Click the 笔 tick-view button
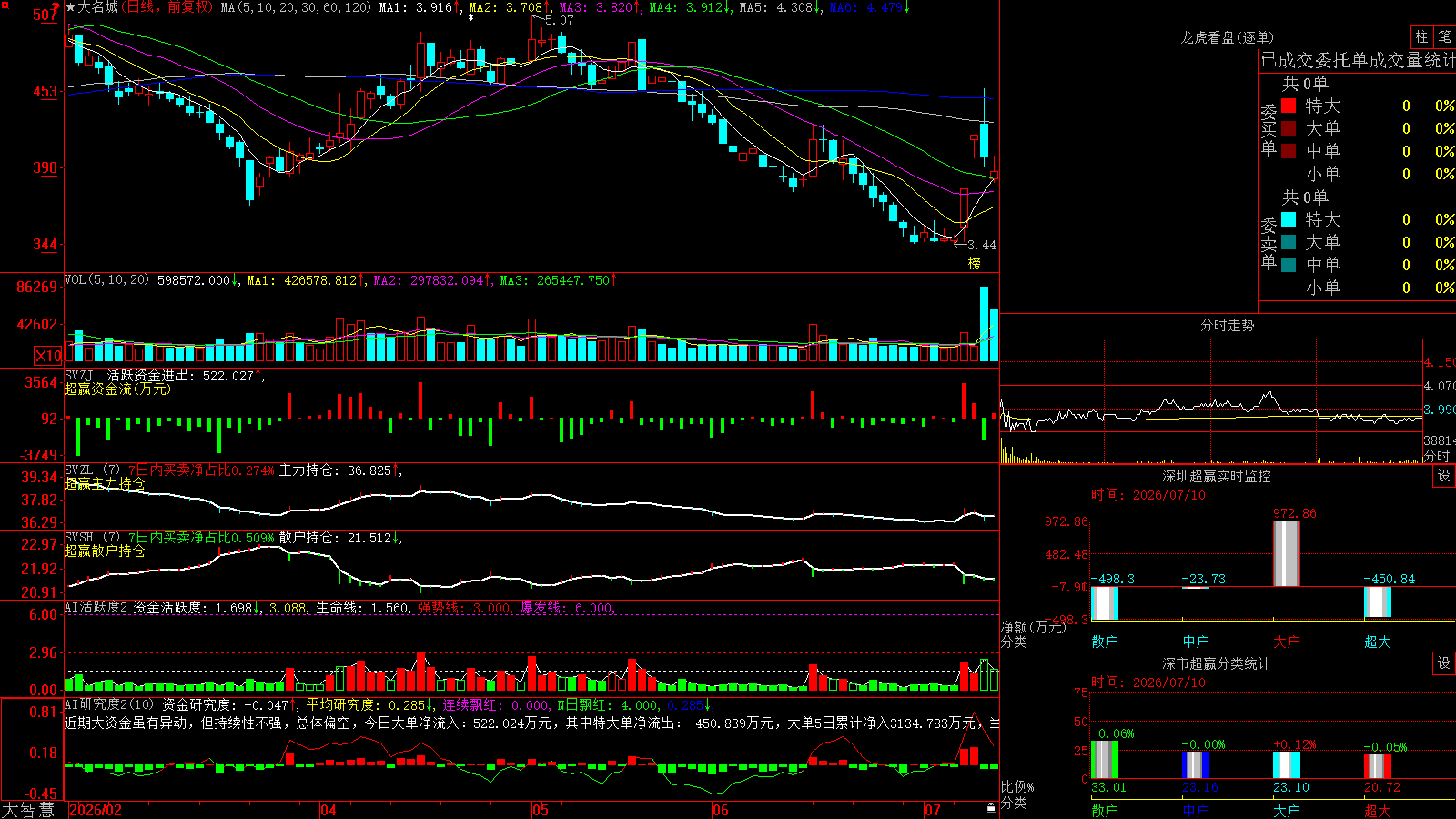The width and height of the screenshot is (1456, 819). pos(1444,37)
